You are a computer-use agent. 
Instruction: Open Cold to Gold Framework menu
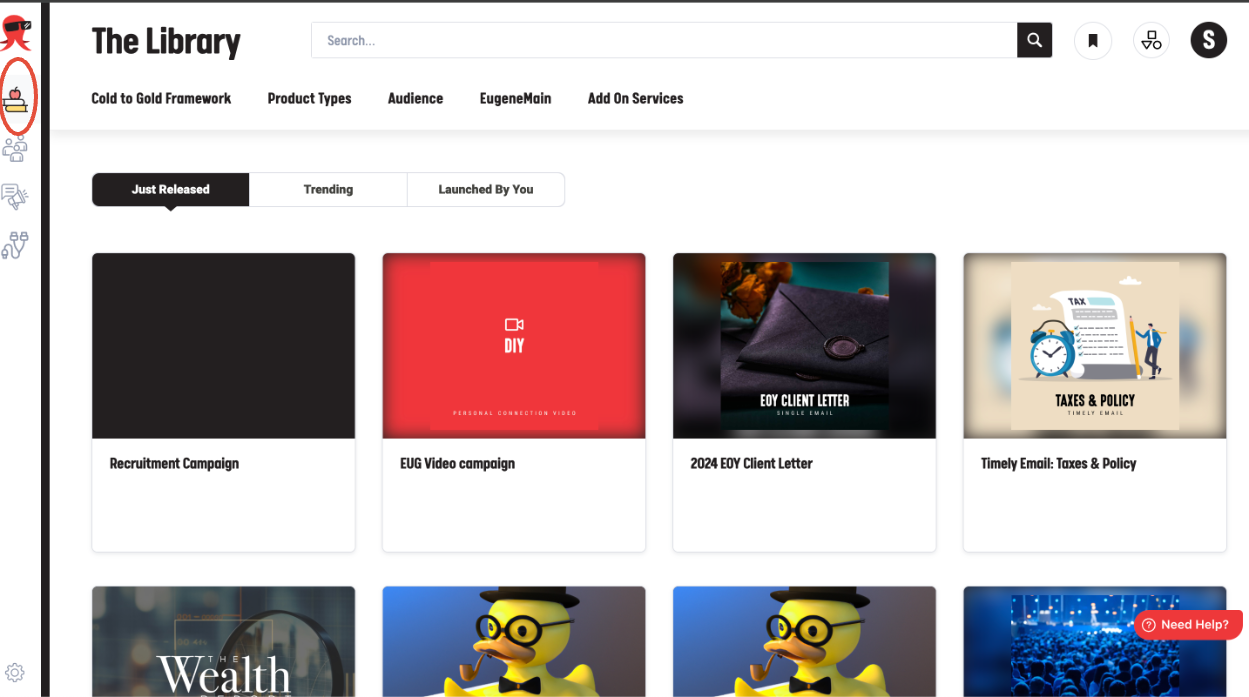coord(161,98)
